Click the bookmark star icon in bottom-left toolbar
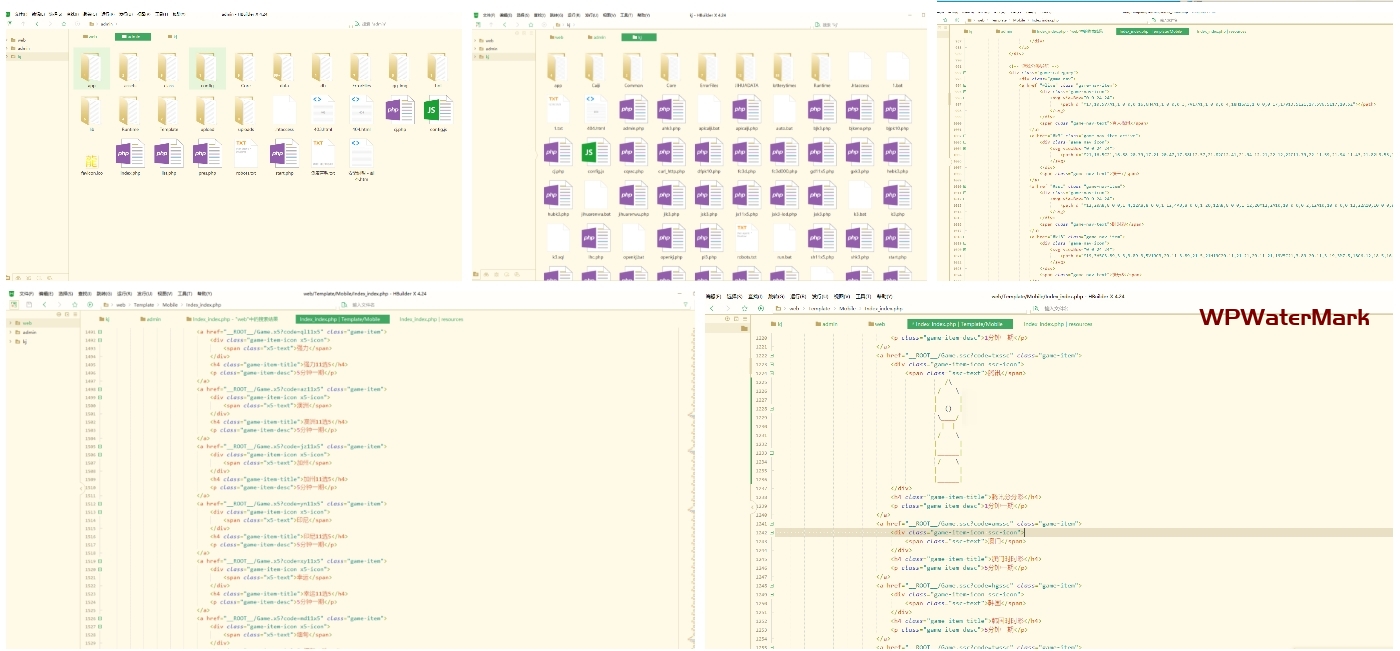 click(x=75, y=304)
